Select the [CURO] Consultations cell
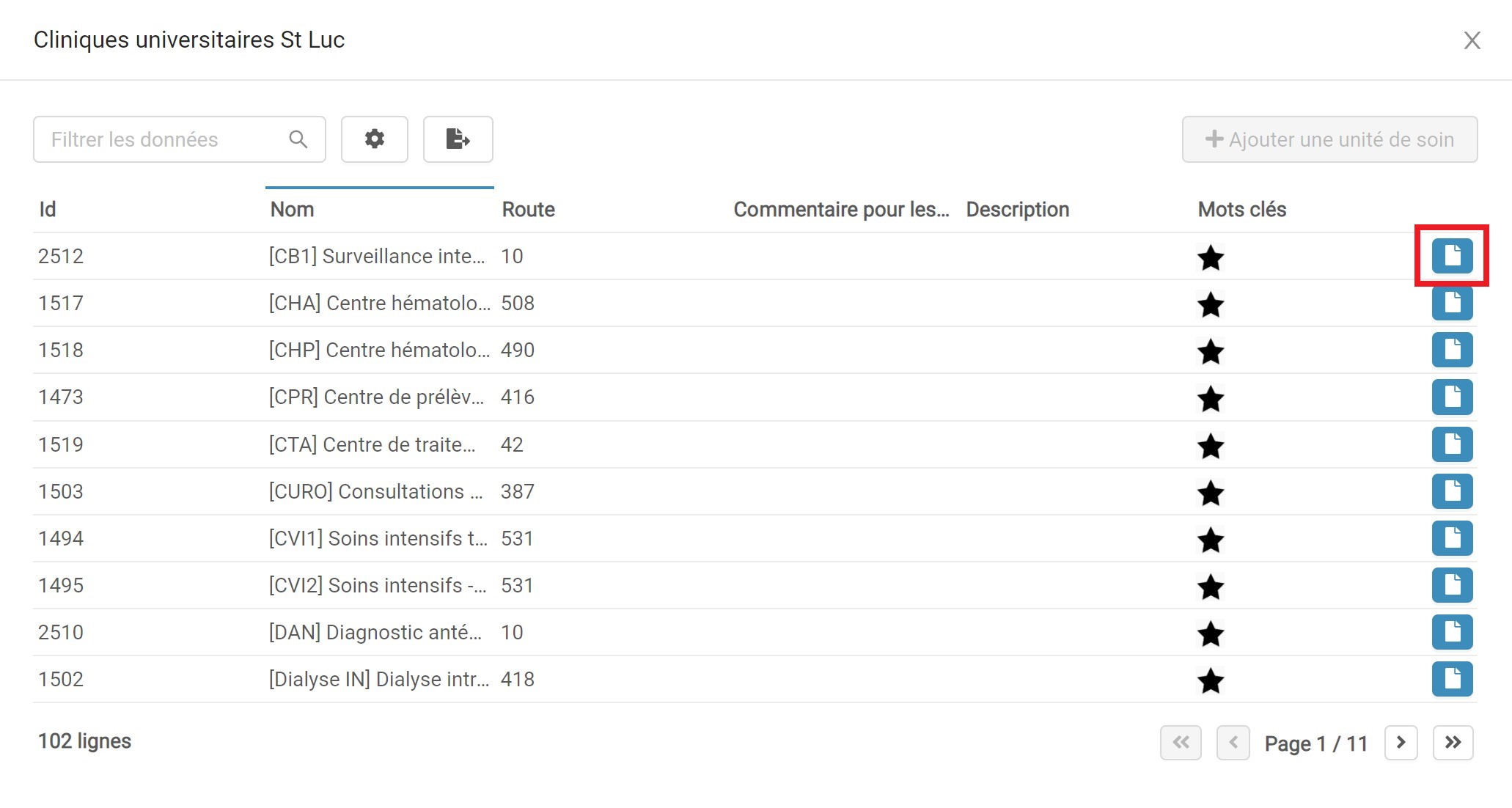The image size is (1512, 808). coord(376,492)
